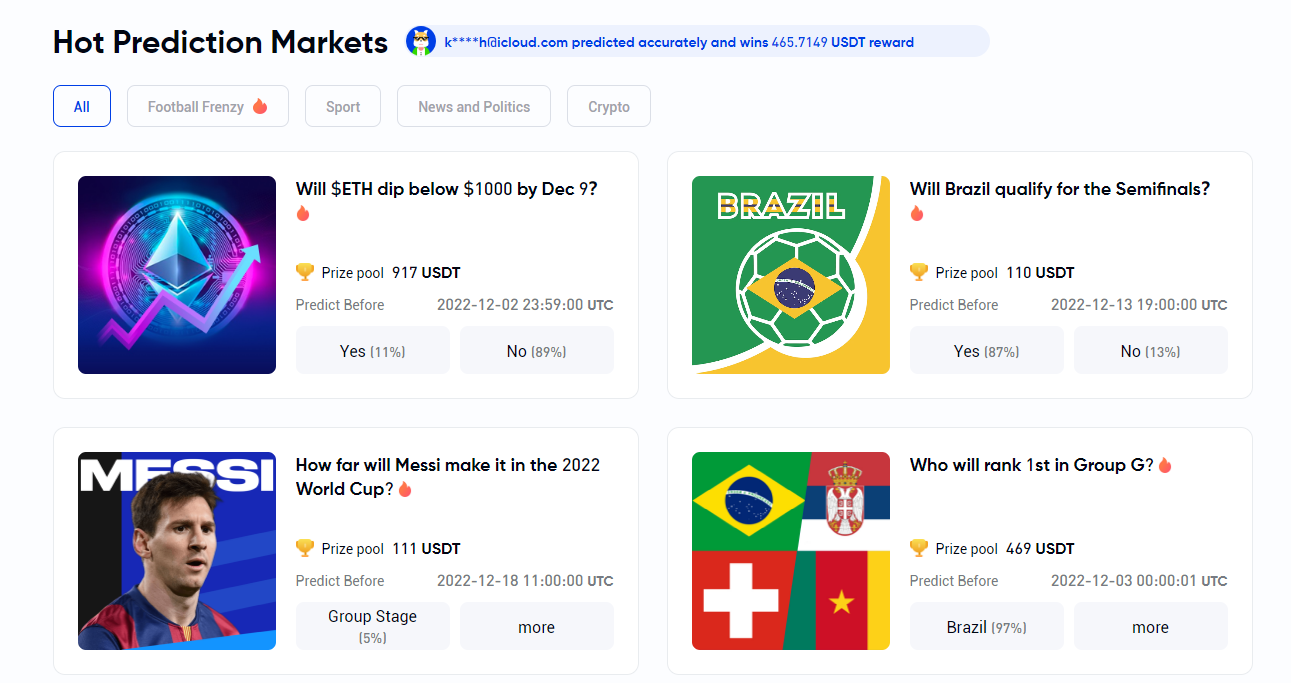
Task: Filter markets by Crypto tab
Action: [x=609, y=106]
